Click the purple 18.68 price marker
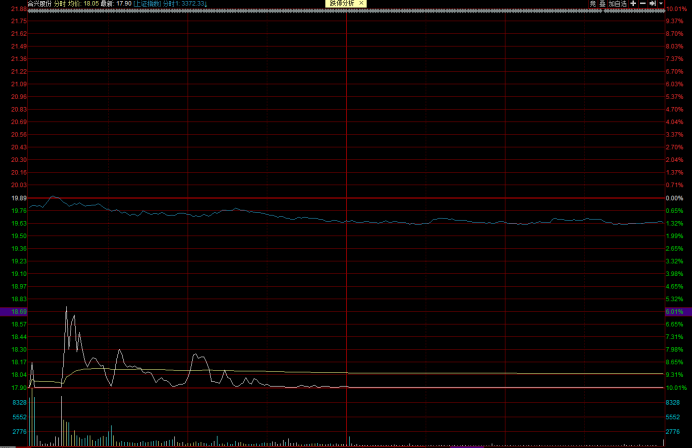 (x=14, y=312)
